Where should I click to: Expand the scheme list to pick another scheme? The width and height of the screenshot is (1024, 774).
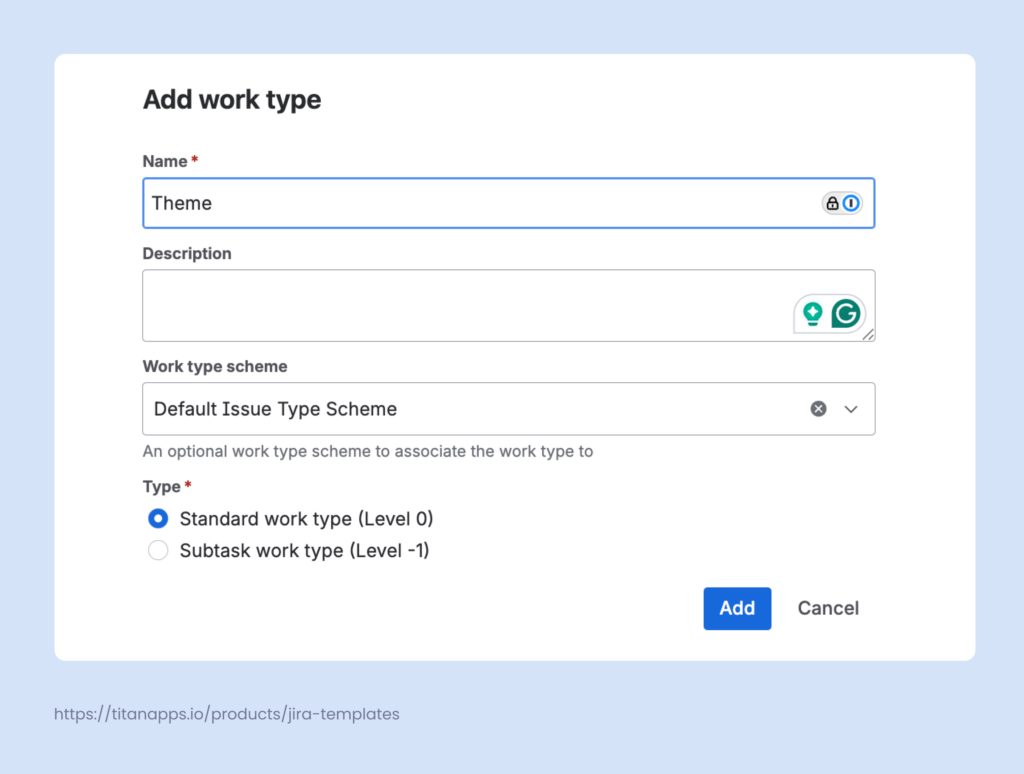pos(851,408)
